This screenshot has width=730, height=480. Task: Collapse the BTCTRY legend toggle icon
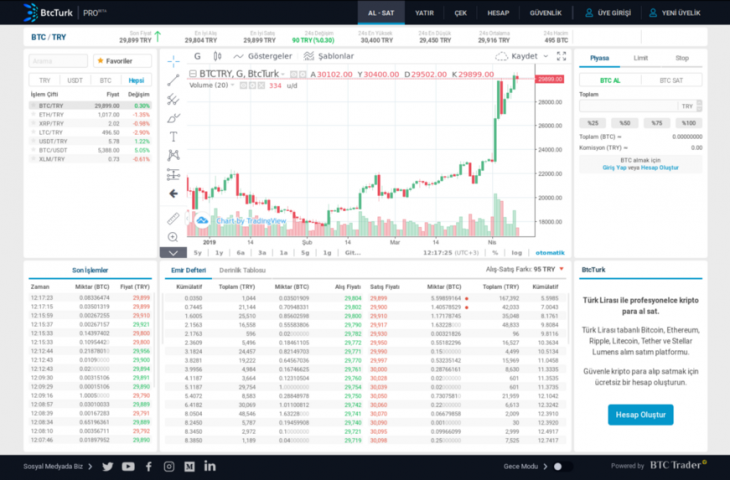pos(193,74)
